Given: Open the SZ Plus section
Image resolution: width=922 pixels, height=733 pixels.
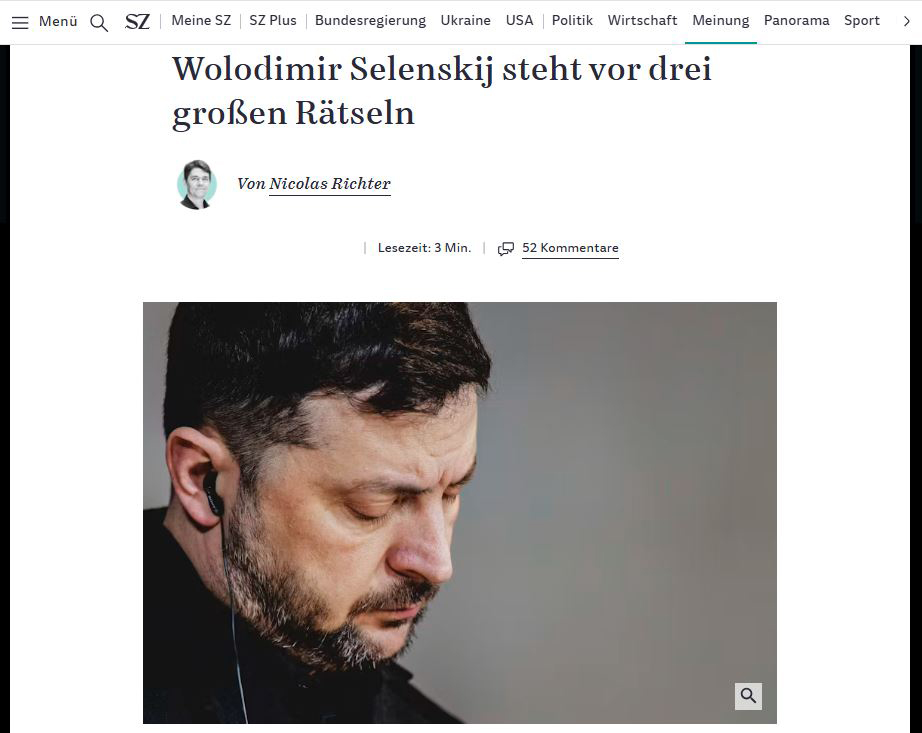Looking at the screenshot, I should coord(273,21).
